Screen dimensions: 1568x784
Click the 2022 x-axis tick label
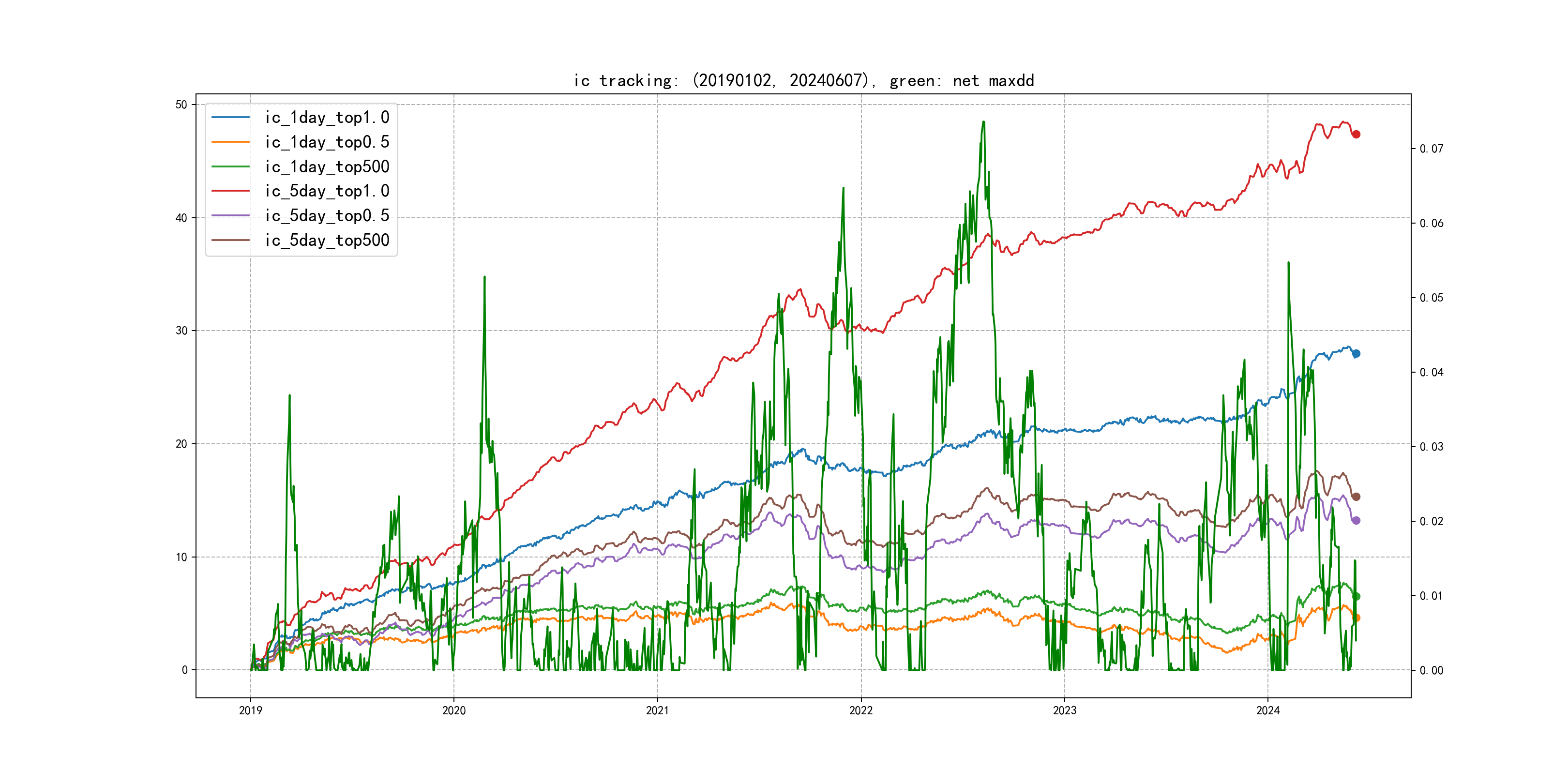[x=860, y=710]
